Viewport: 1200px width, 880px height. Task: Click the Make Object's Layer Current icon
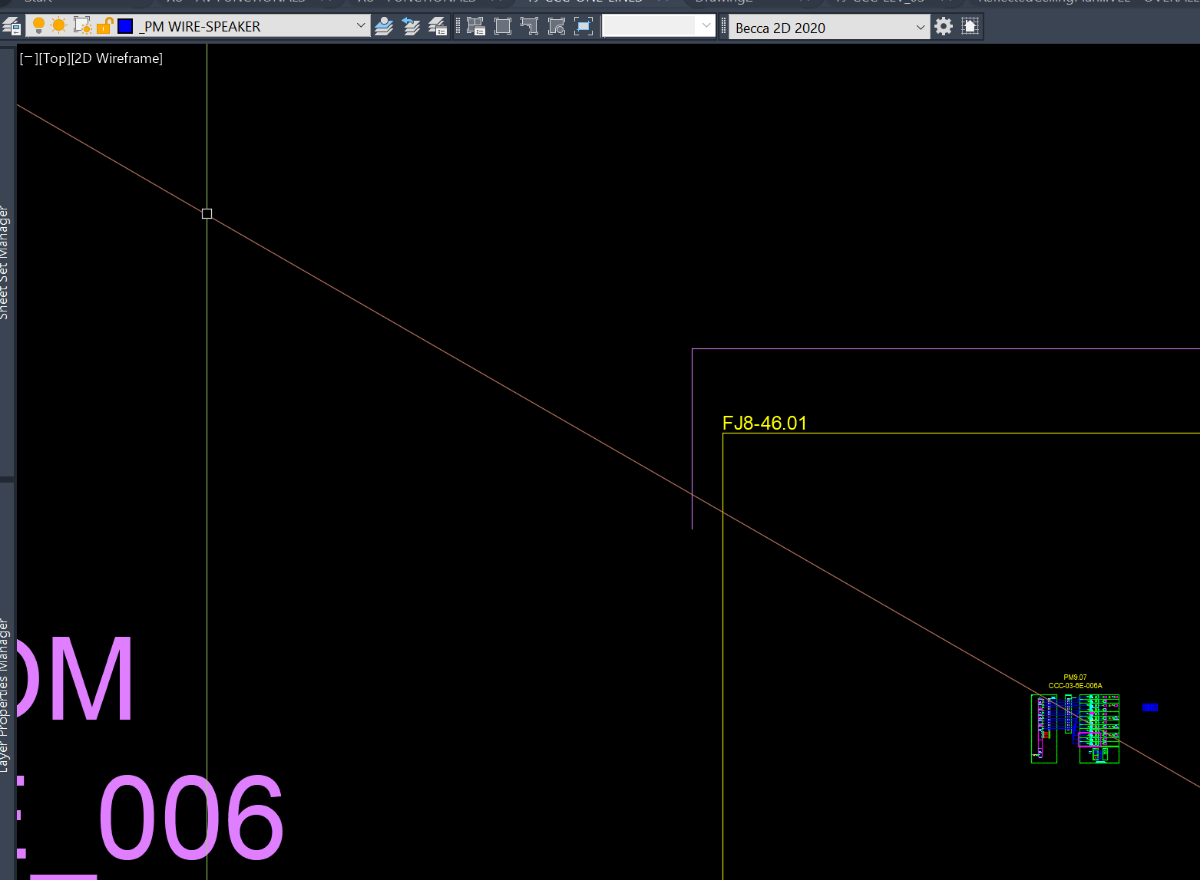[384, 27]
